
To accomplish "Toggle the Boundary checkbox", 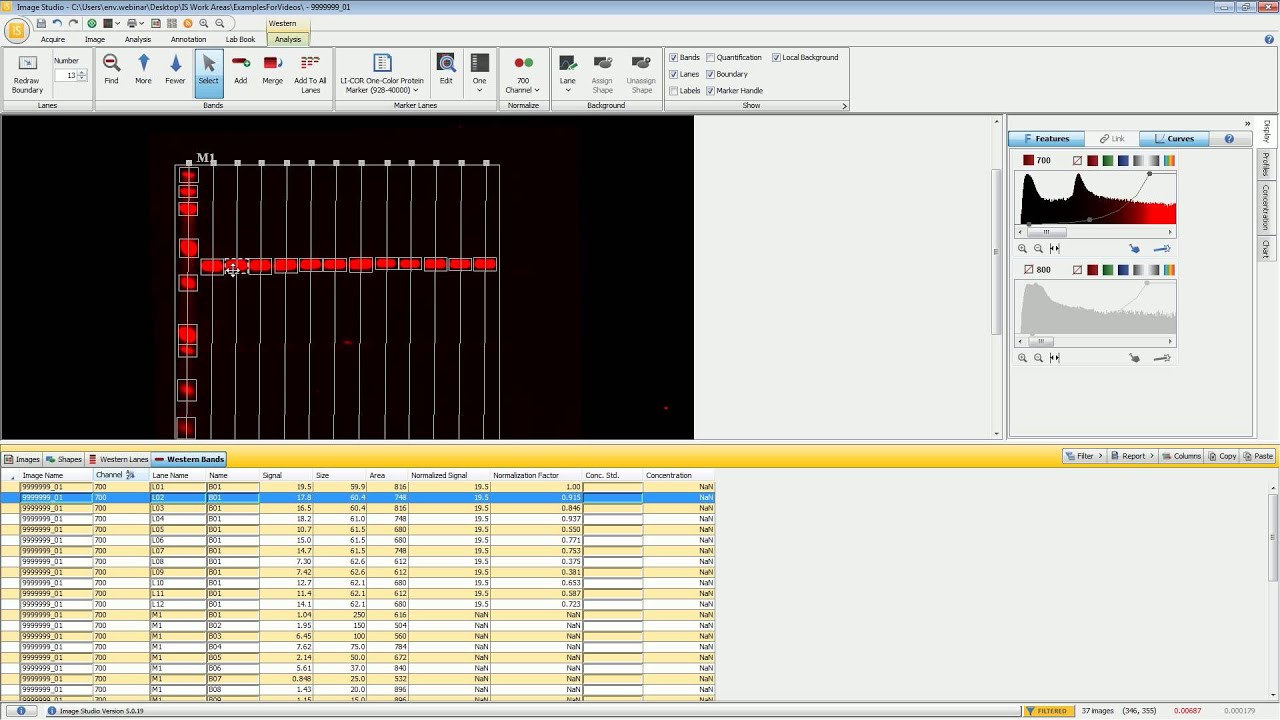I will 711,74.
